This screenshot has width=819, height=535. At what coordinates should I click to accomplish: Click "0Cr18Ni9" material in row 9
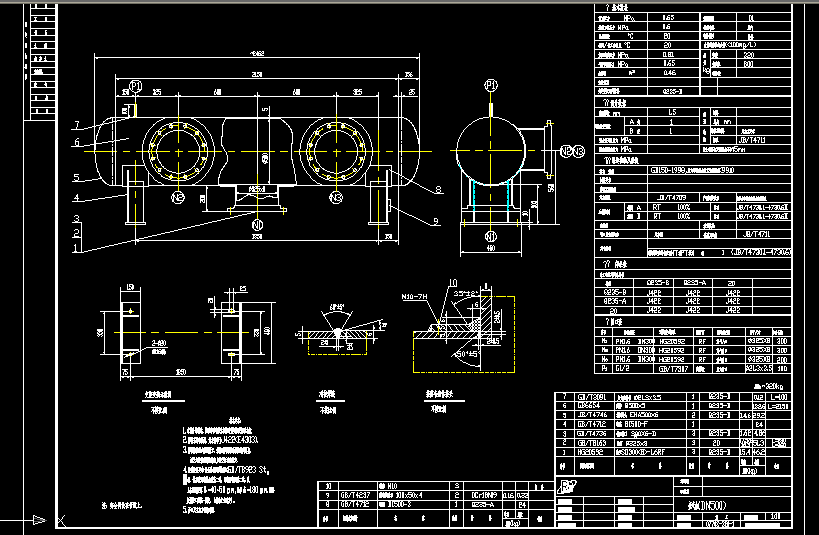click(482, 496)
